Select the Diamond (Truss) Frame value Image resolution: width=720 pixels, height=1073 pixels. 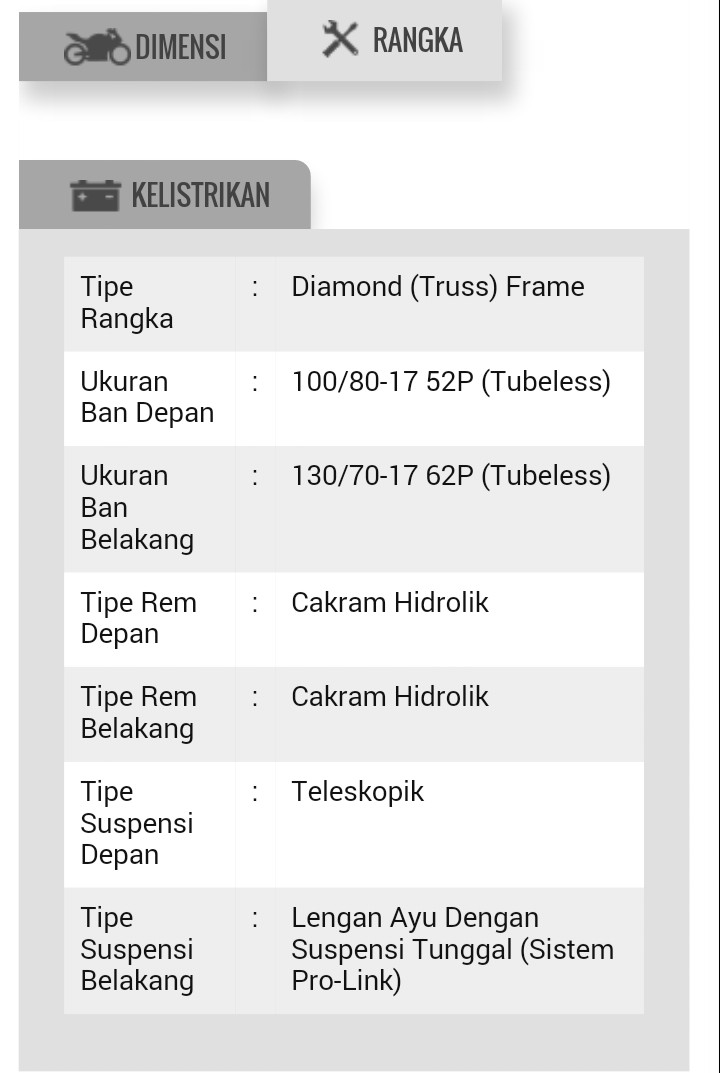438,287
